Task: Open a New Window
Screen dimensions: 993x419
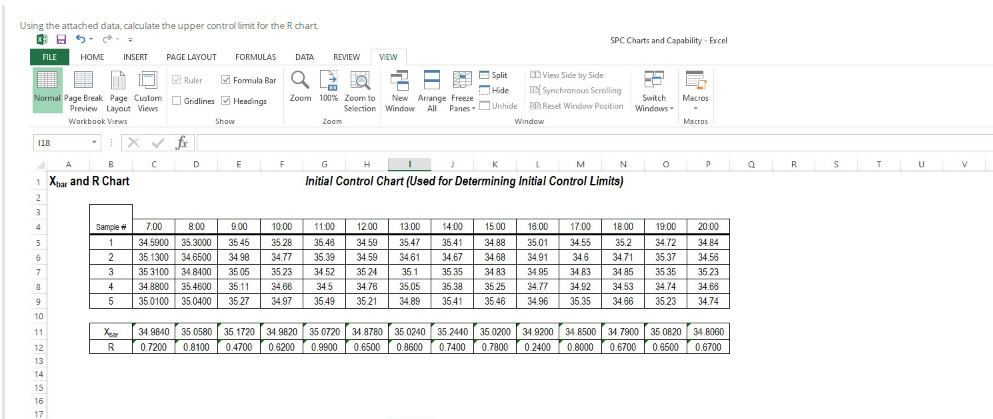Action: tap(400, 90)
